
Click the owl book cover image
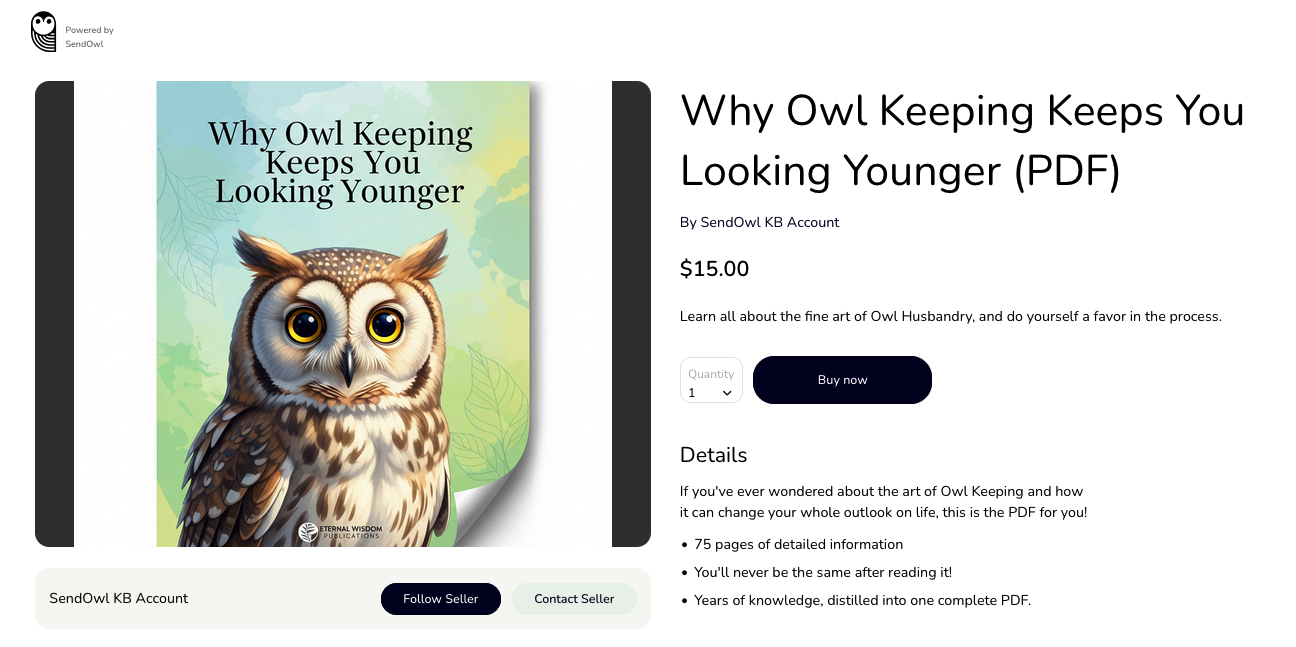coord(343,314)
